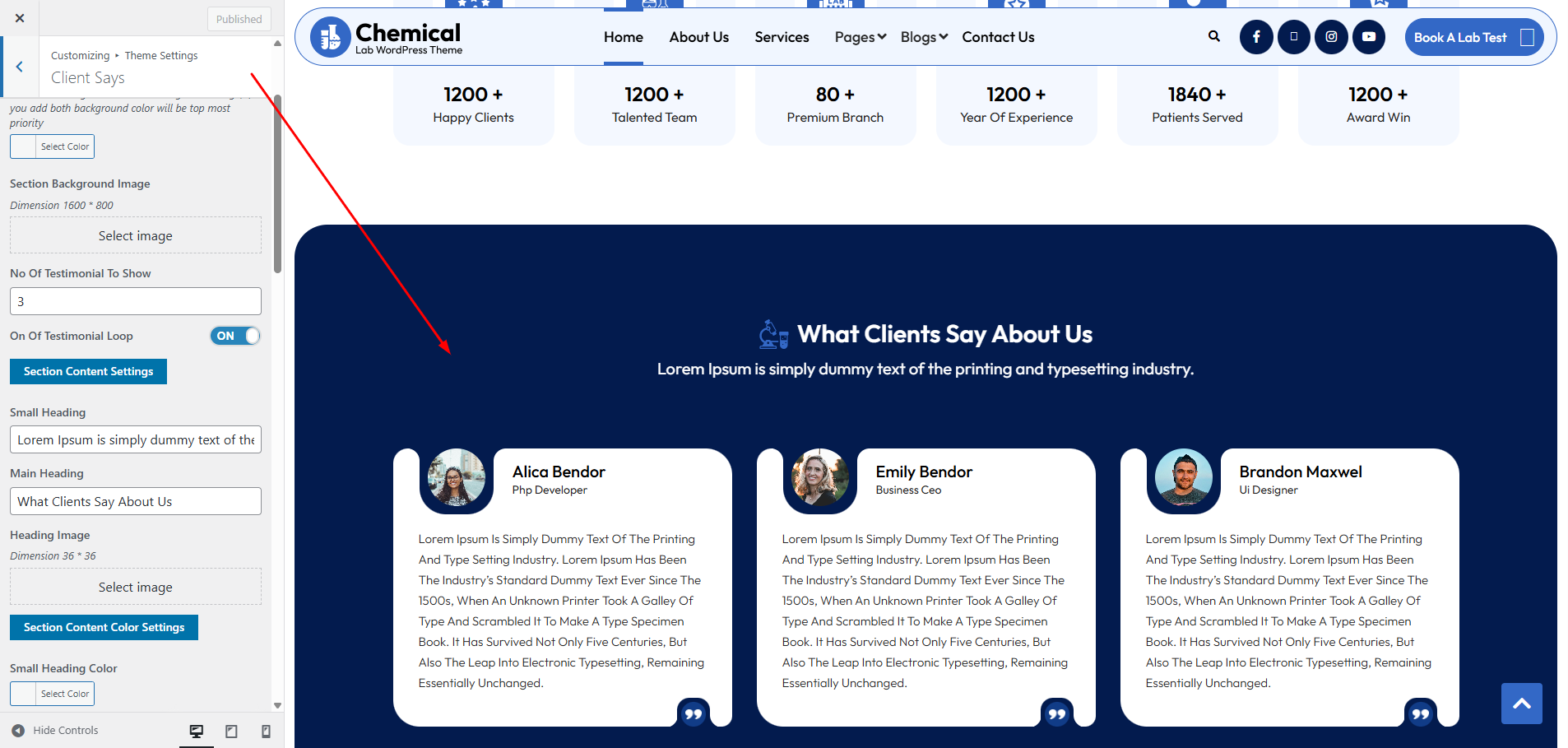The image size is (1568, 748).
Task: Open the search icon in the site header
Action: [1214, 37]
